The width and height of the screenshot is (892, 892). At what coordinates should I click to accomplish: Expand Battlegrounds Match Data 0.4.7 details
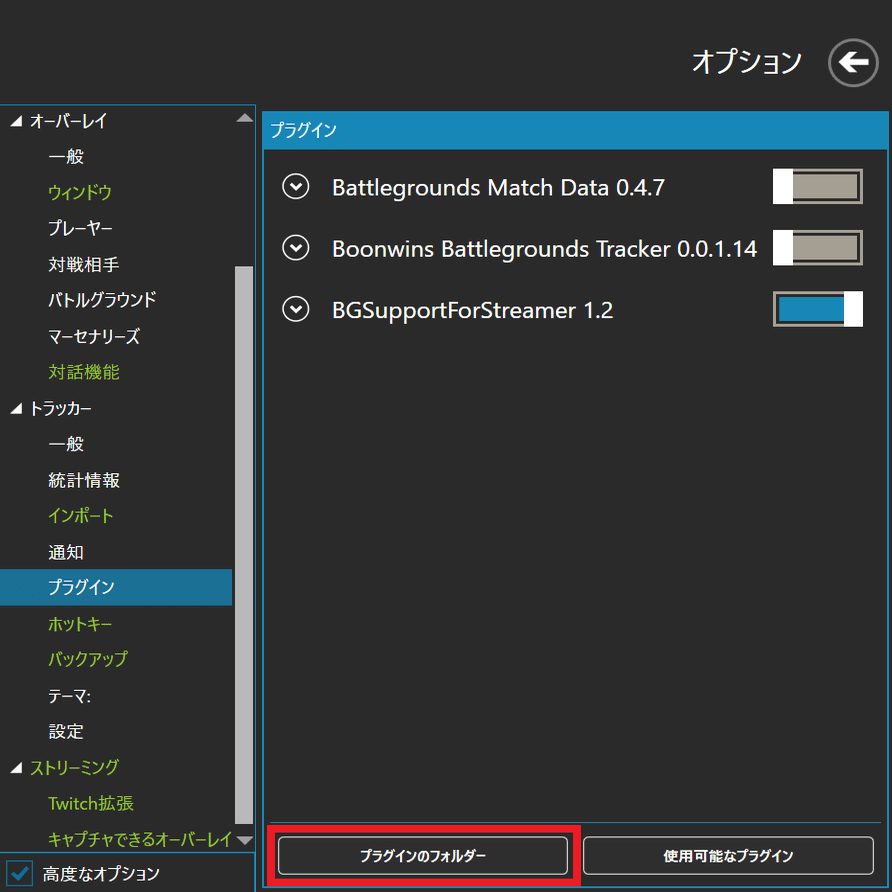[296, 187]
